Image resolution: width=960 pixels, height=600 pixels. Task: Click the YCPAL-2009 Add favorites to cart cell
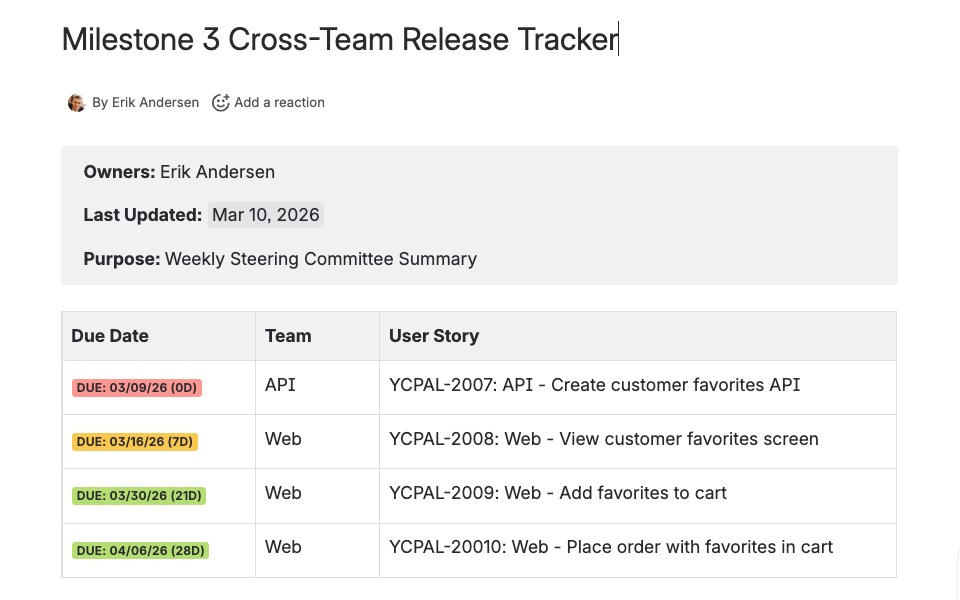point(557,493)
